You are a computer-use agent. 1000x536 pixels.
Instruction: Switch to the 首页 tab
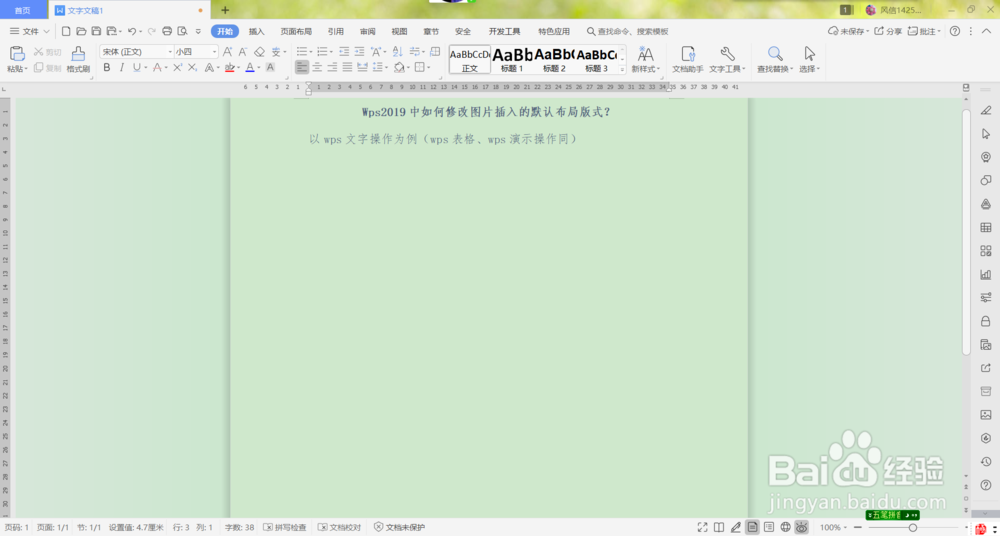[x=23, y=10]
